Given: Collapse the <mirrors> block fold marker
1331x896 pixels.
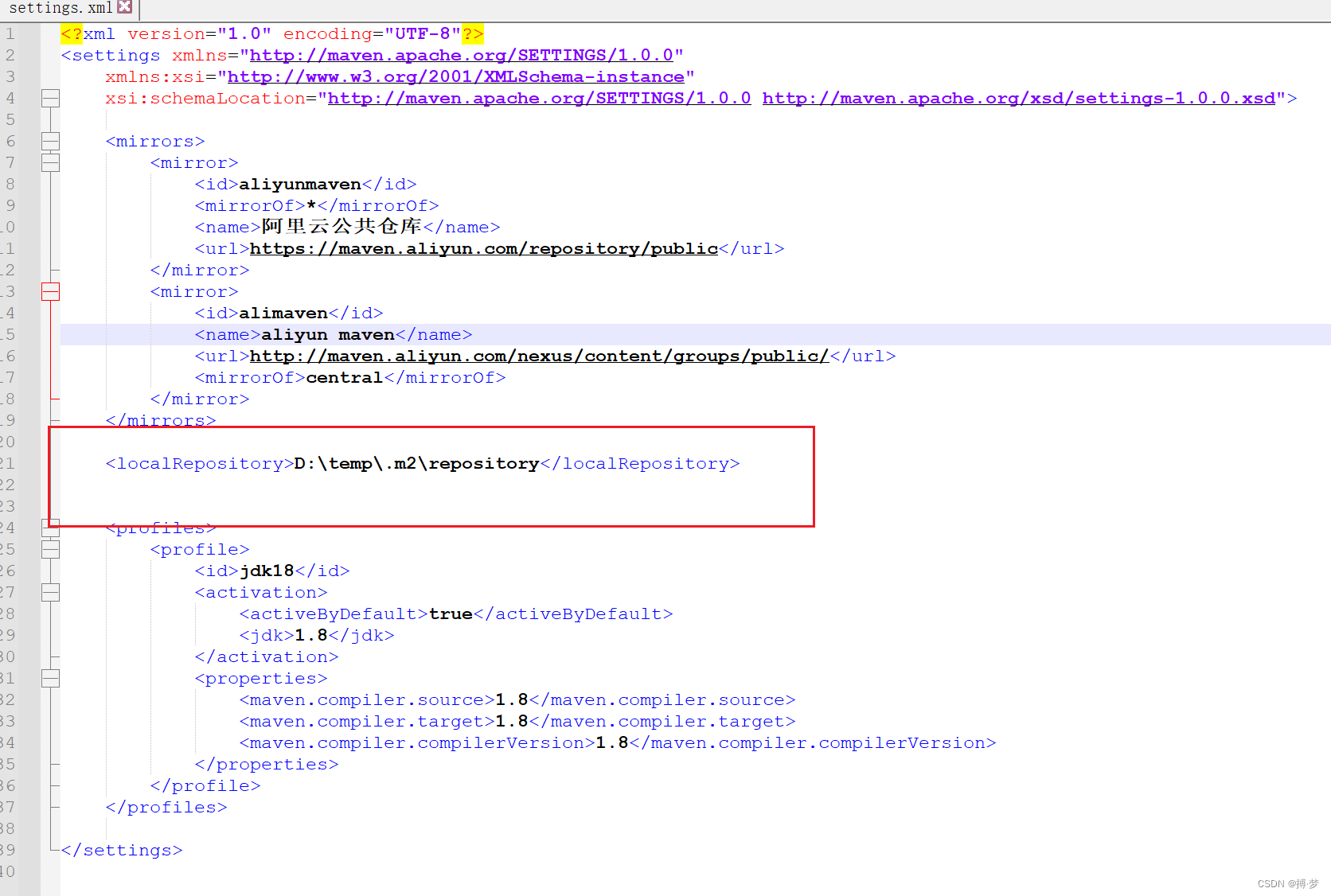Looking at the screenshot, I should pyautogui.click(x=50, y=142).
